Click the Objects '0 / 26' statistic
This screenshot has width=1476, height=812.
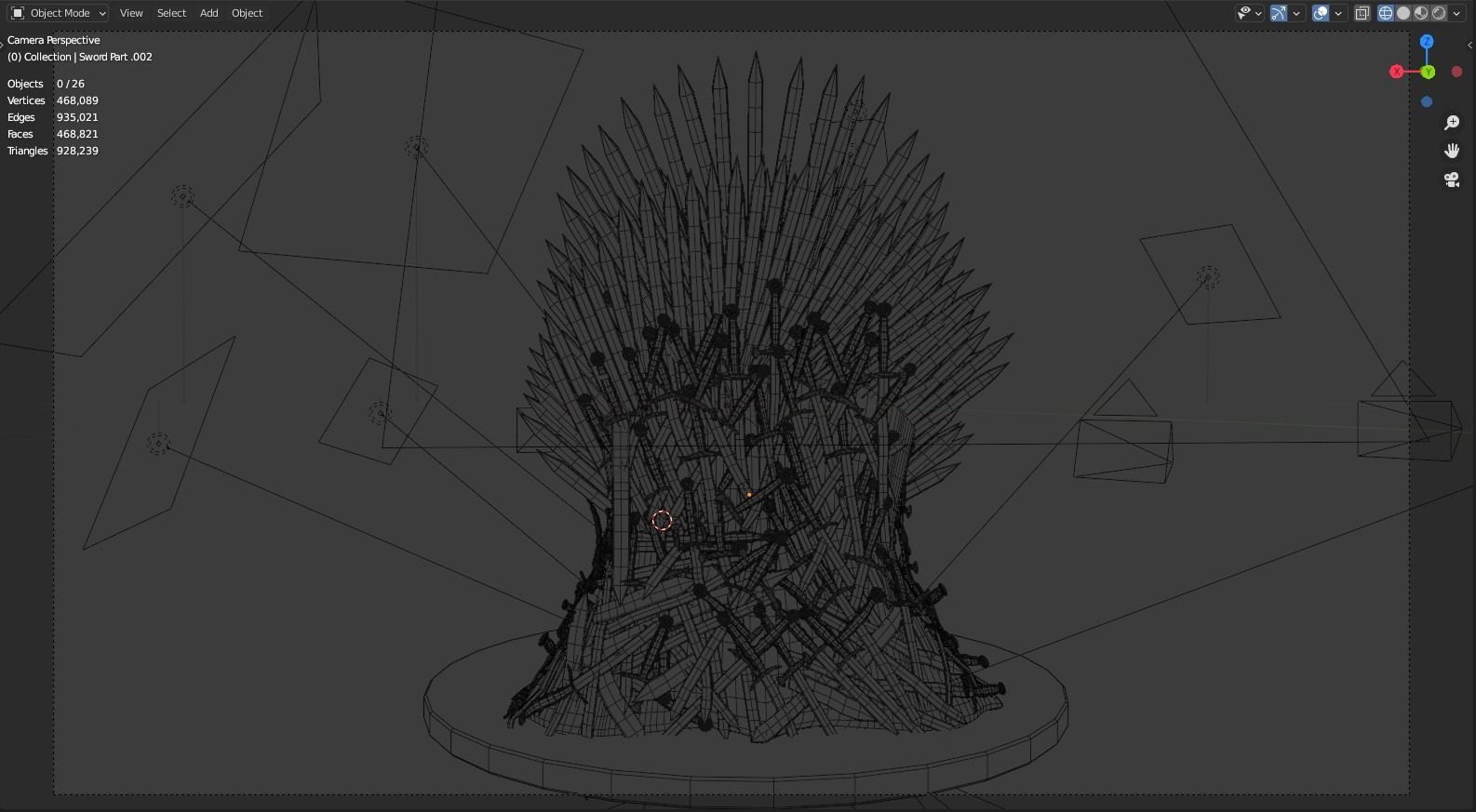coord(70,84)
